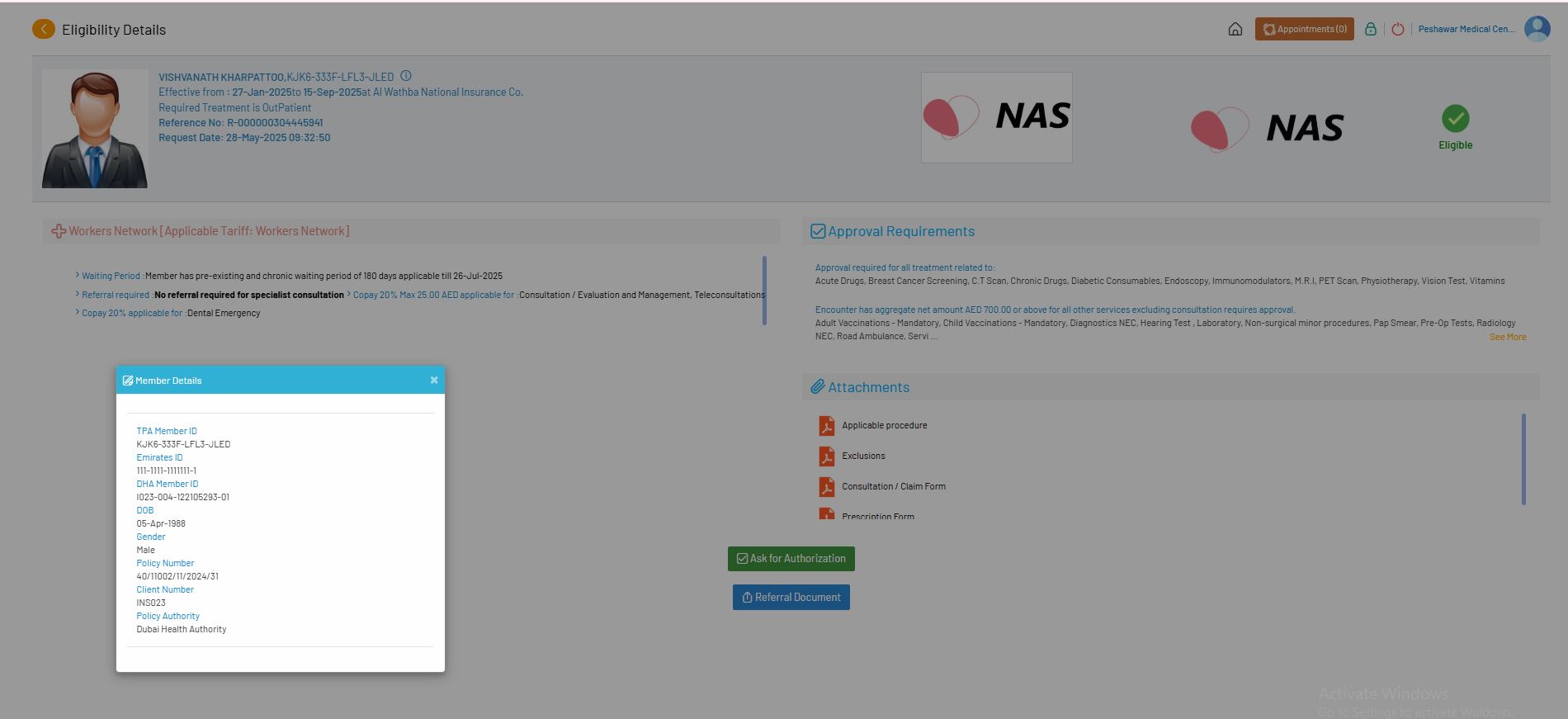1568x719 pixels.
Task: Click the Request Date 28-May-2025 text
Action: click(244, 138)
